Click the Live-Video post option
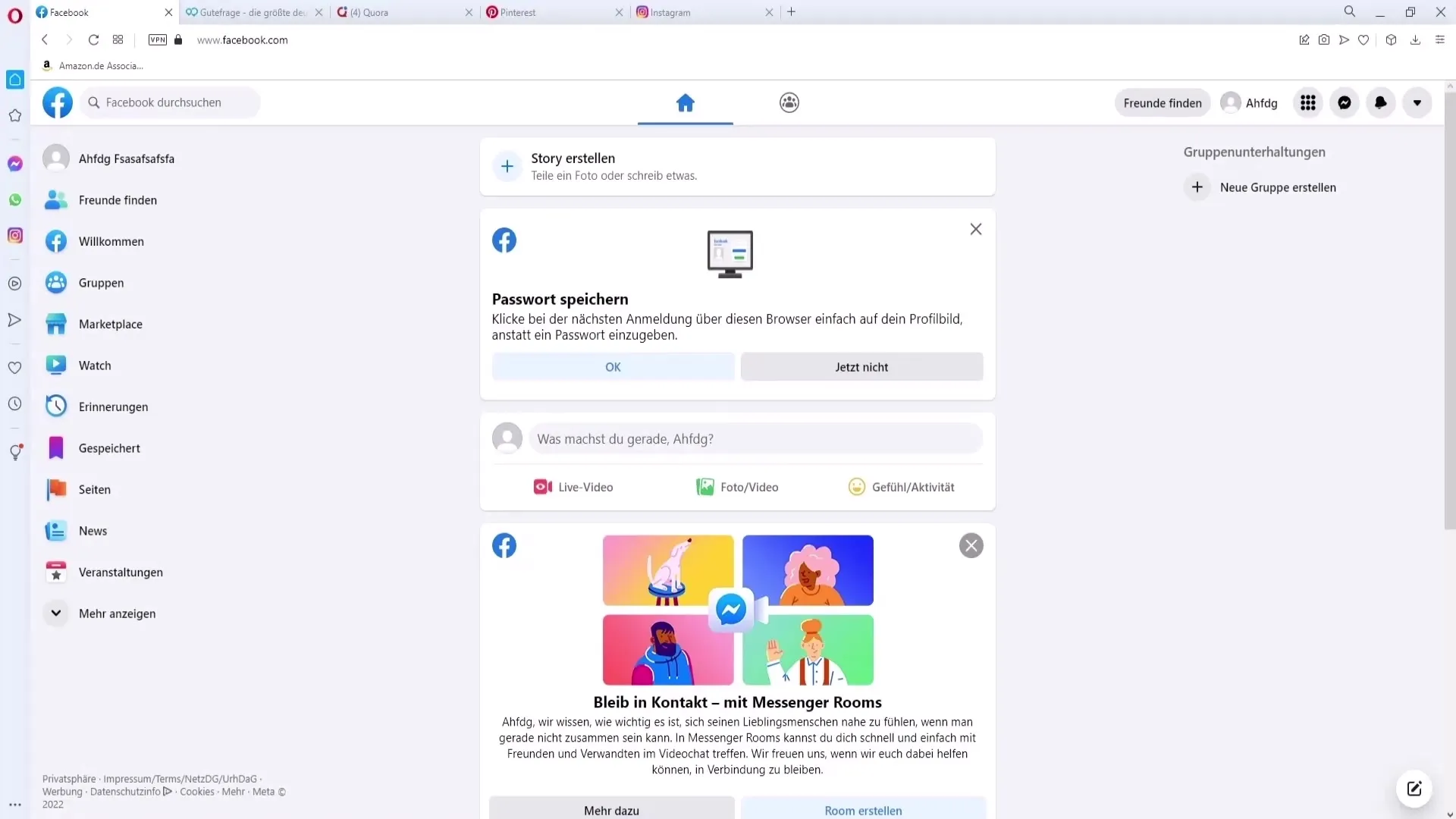Image resolution: width=1456 pixels, height=819 pixels. click(575, 486)
